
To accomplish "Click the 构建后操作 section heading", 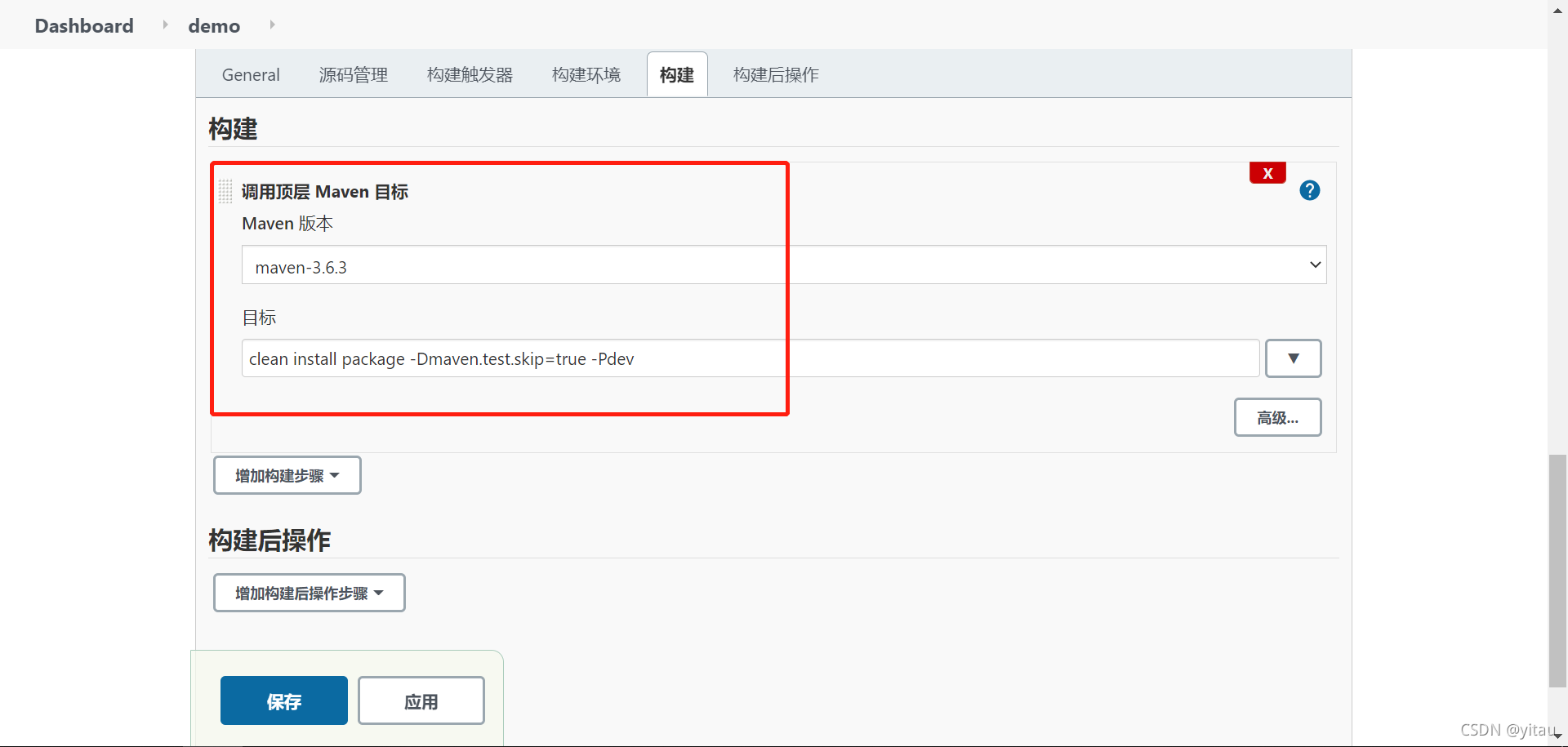I will click(x=269, y=540).
